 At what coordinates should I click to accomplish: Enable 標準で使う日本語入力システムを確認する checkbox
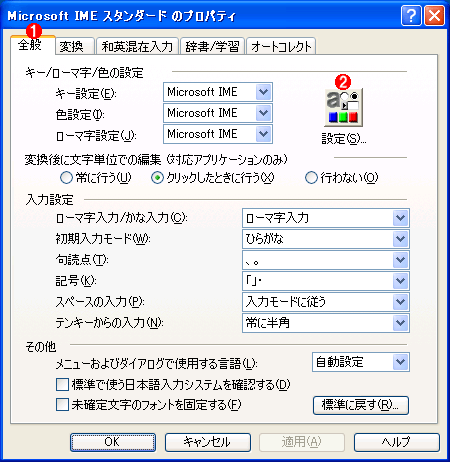pos(62,384)
